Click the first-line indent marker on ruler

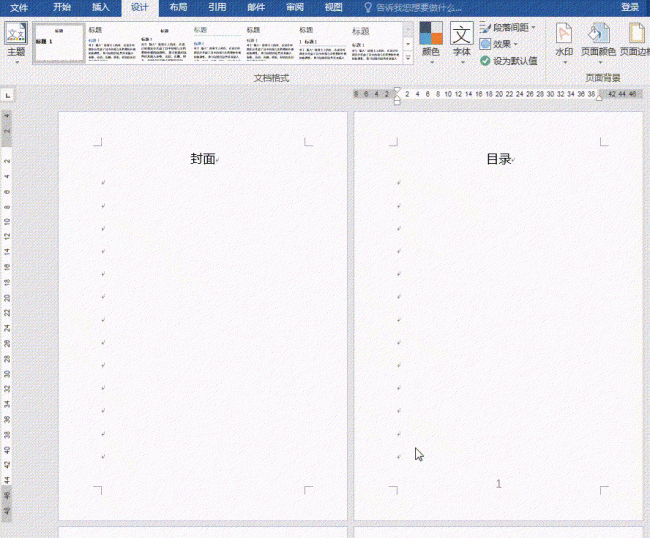397,90
